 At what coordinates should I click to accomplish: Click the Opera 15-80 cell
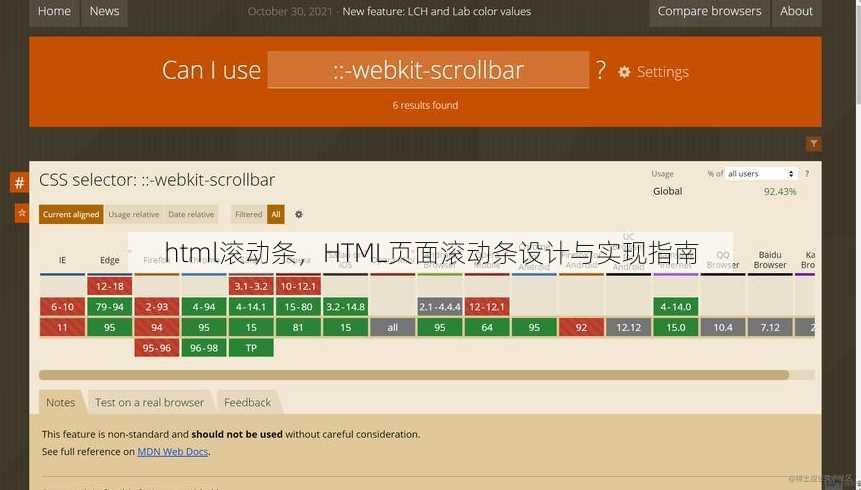click(298, 307)
